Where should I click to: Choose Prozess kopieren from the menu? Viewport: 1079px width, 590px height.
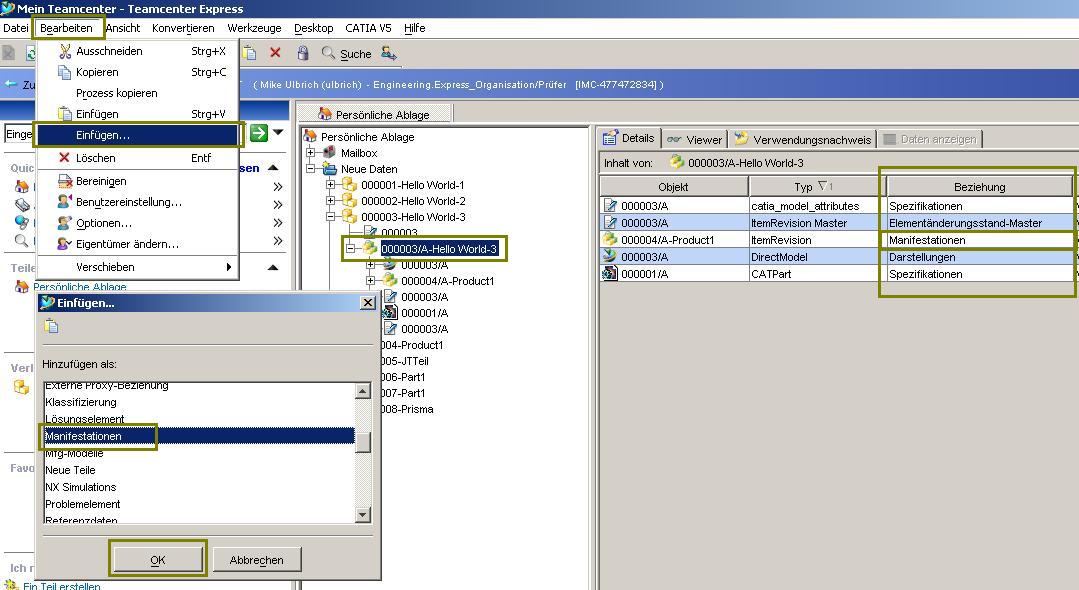(x=138, y=93)
